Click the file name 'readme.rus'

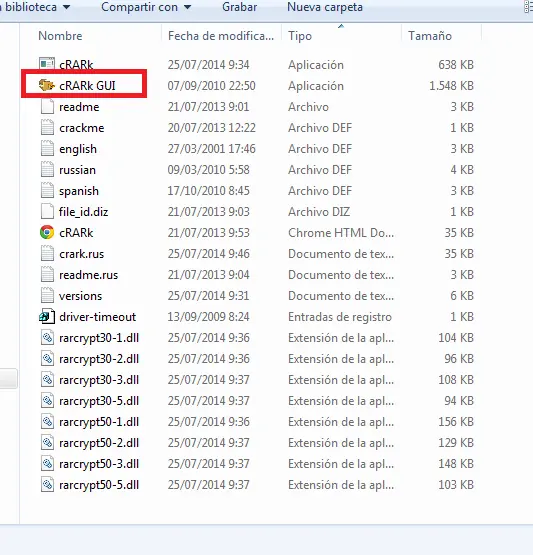click(88, 275)
